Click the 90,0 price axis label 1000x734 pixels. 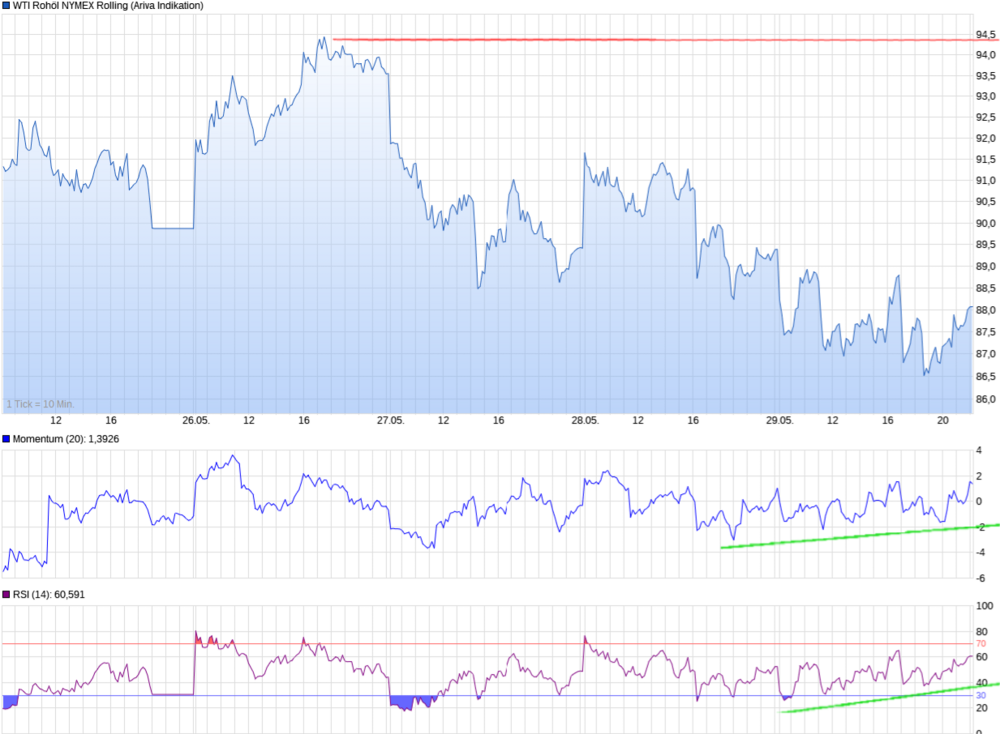coord(985,223)
